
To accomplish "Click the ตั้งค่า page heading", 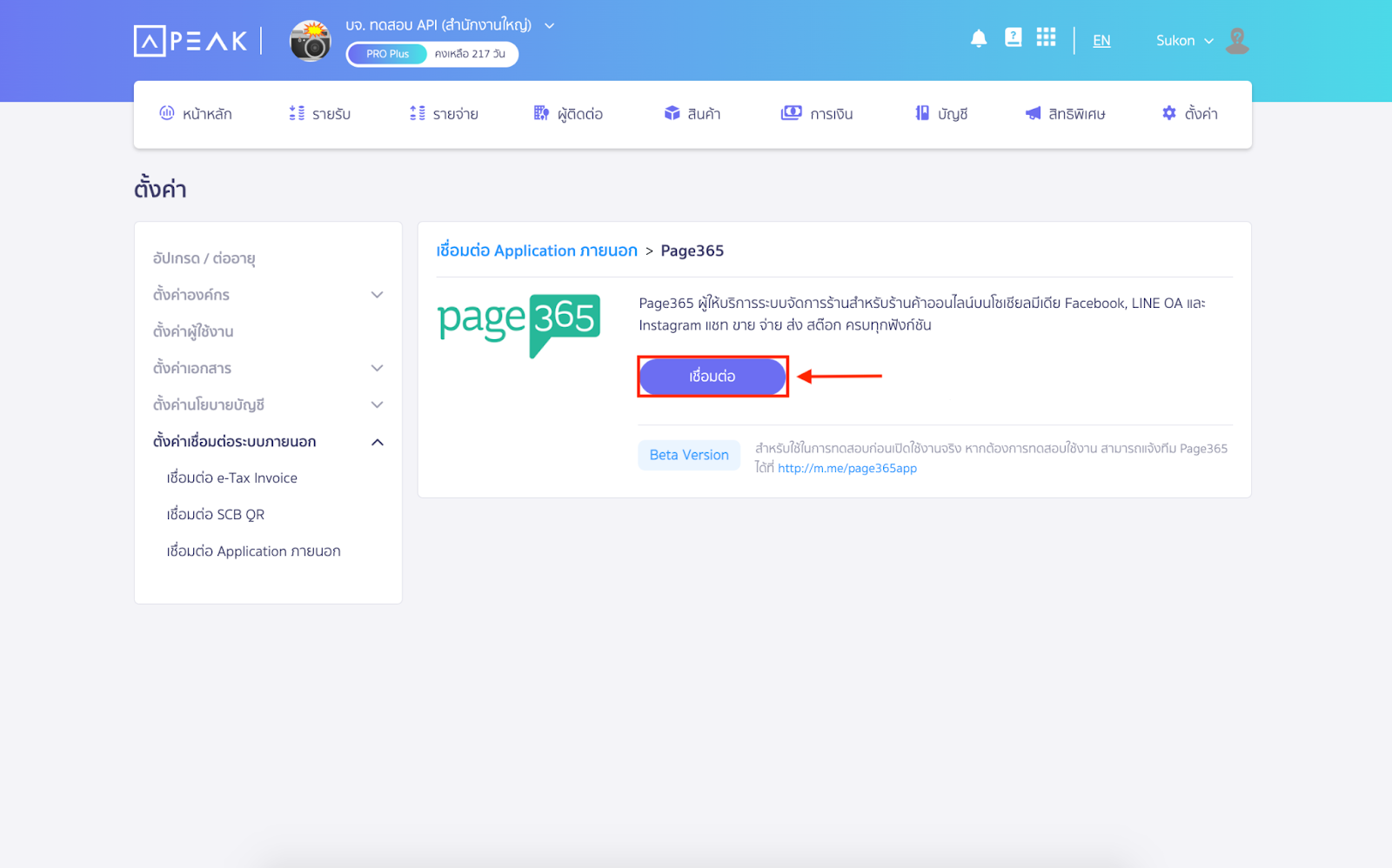I will [x=160, y=189].
